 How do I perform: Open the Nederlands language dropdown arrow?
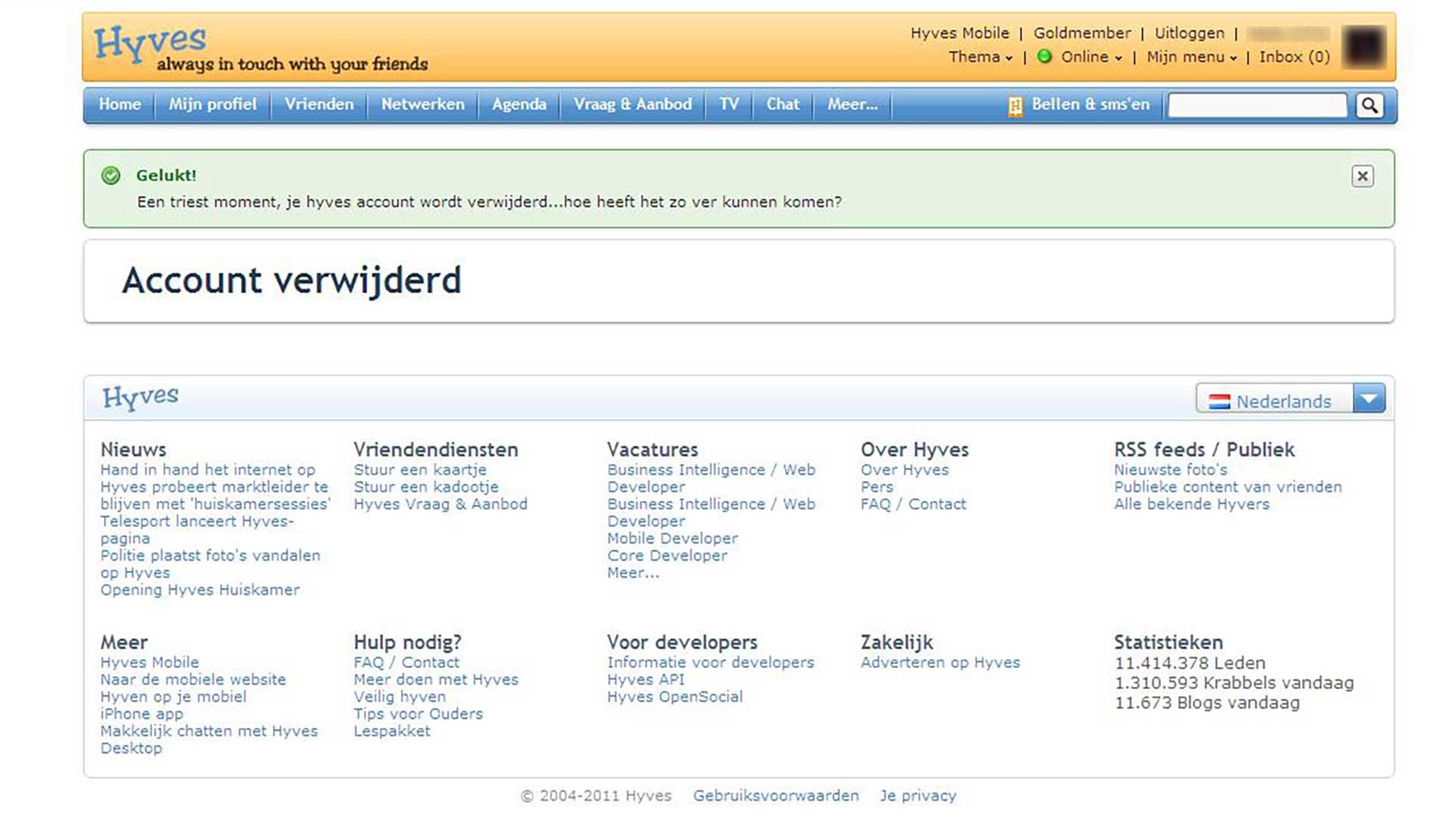click(1369, 399)
